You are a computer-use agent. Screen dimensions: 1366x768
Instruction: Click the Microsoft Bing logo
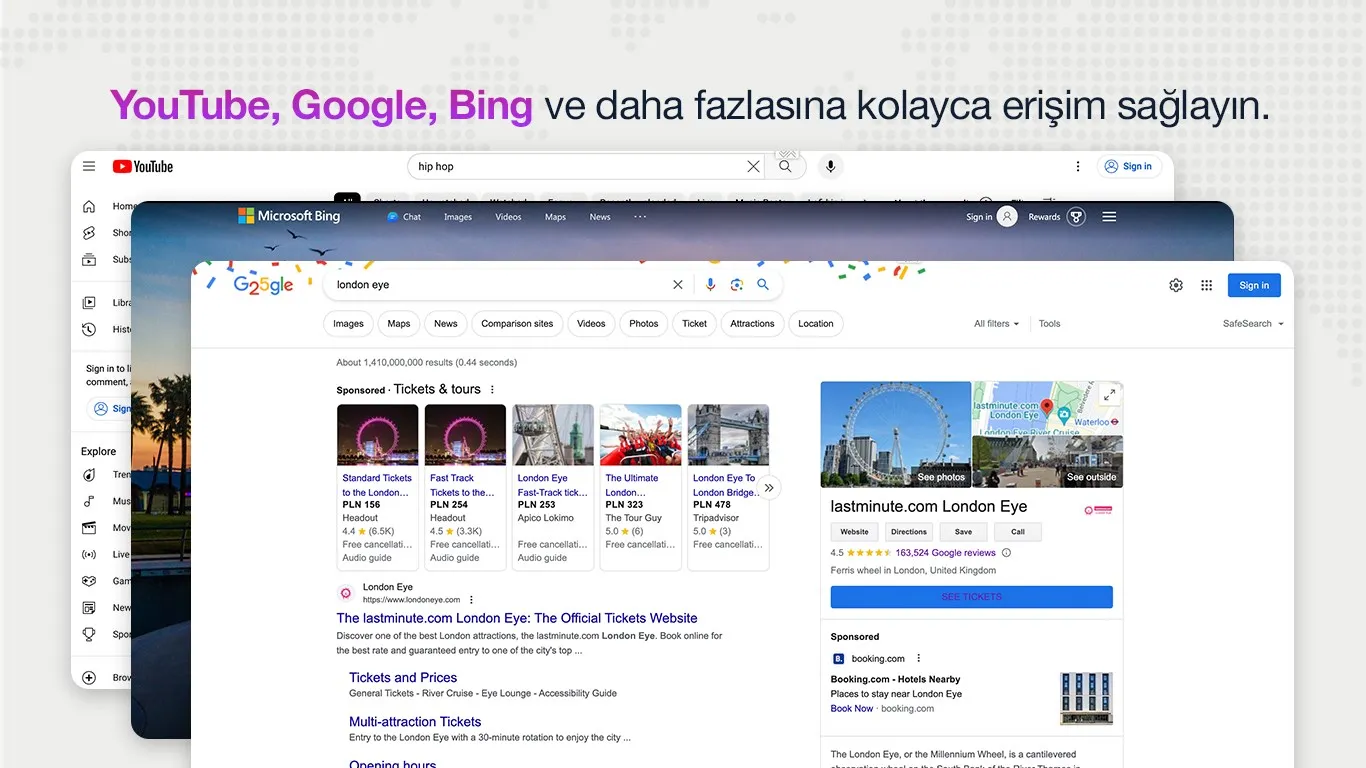(289, 216)
